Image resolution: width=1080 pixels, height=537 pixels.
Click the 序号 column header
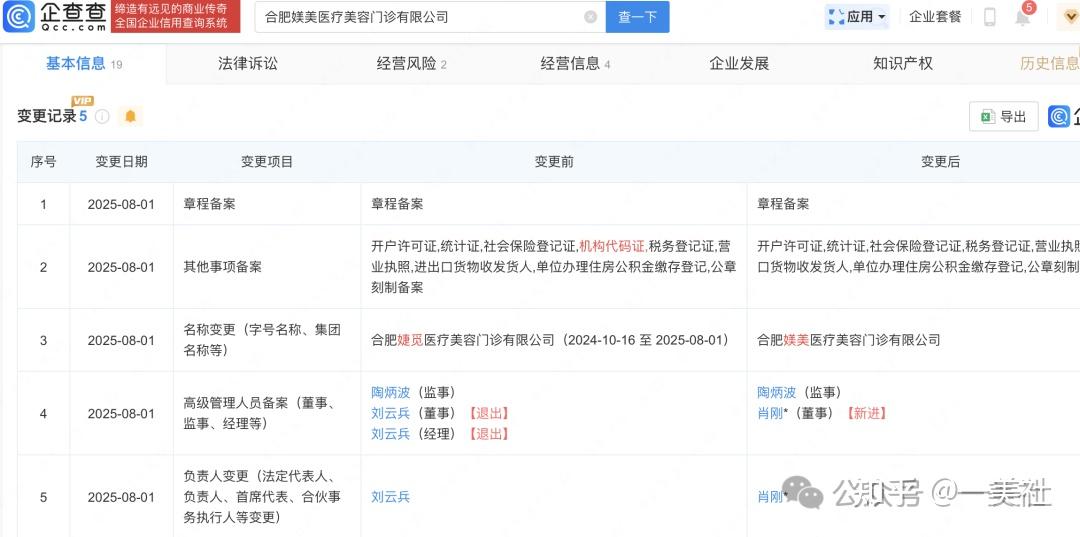(x=43, y=162)
